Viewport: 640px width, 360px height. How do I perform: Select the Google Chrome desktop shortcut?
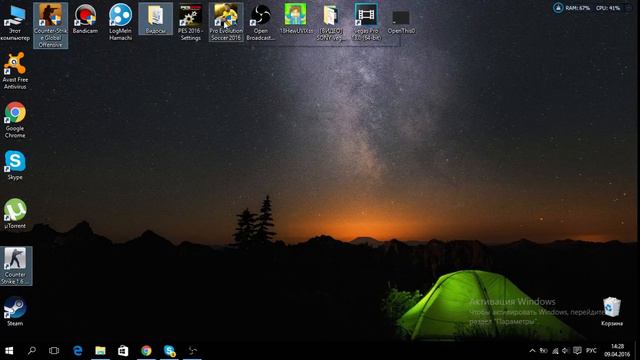click(15, 120)
